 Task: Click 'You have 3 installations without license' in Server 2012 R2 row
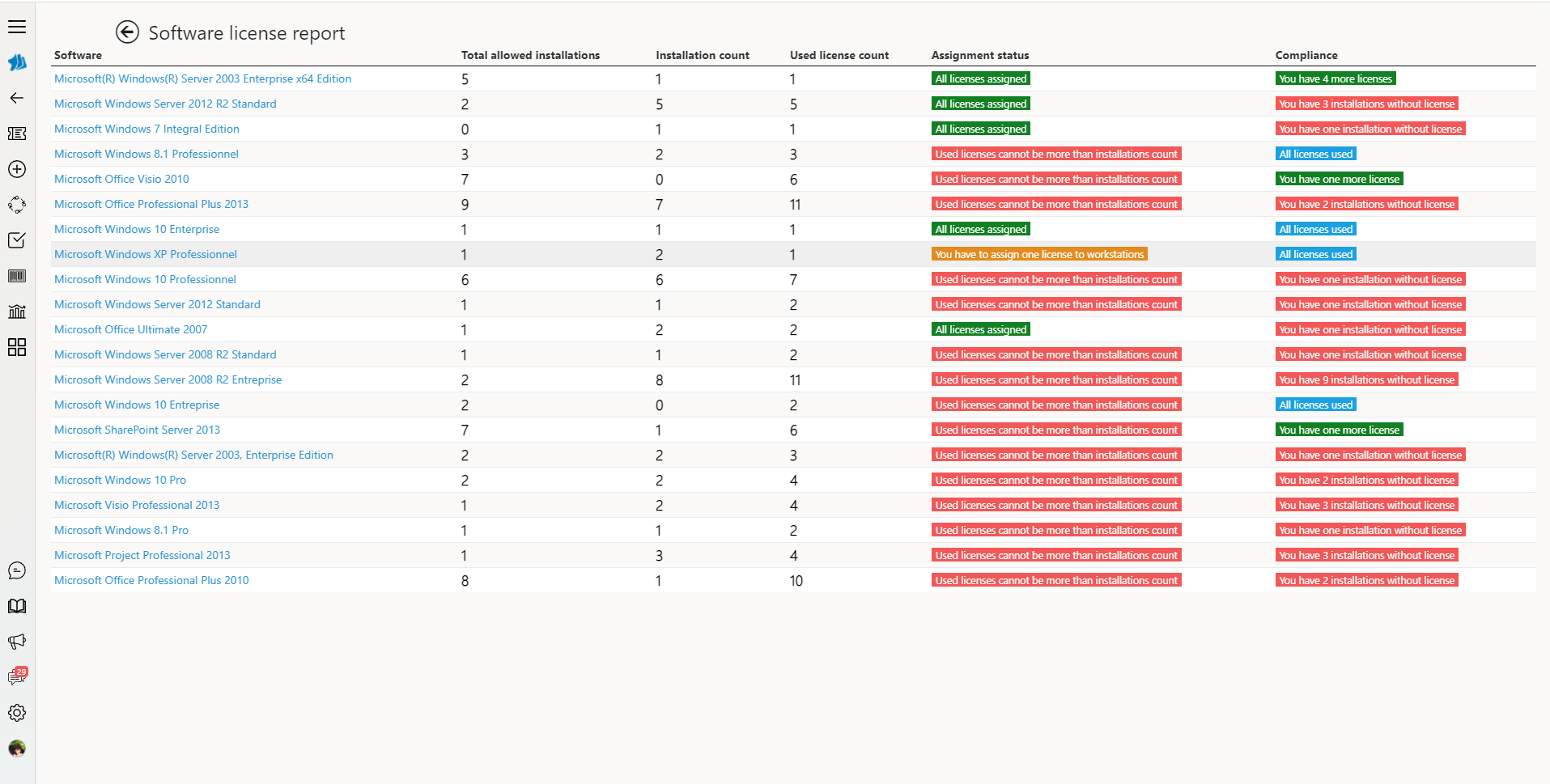[1366, 104]
